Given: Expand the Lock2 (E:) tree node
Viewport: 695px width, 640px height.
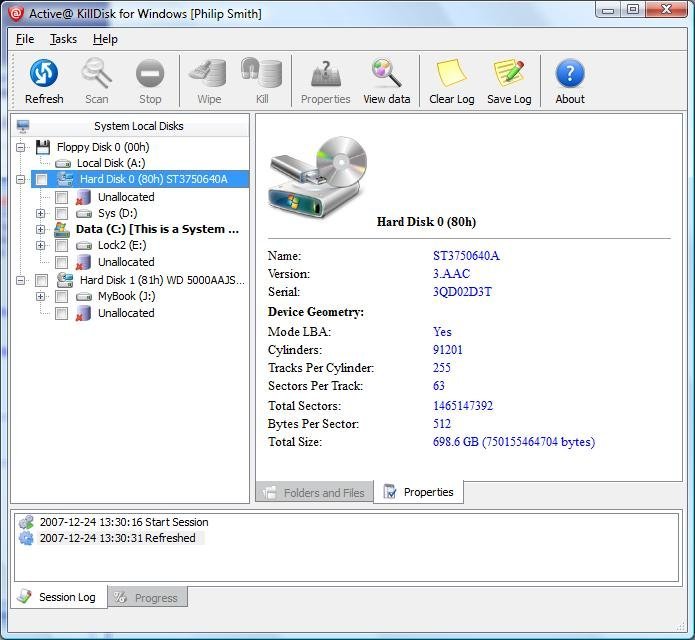Looking at the screenshot, I should [x=41, y=245].
